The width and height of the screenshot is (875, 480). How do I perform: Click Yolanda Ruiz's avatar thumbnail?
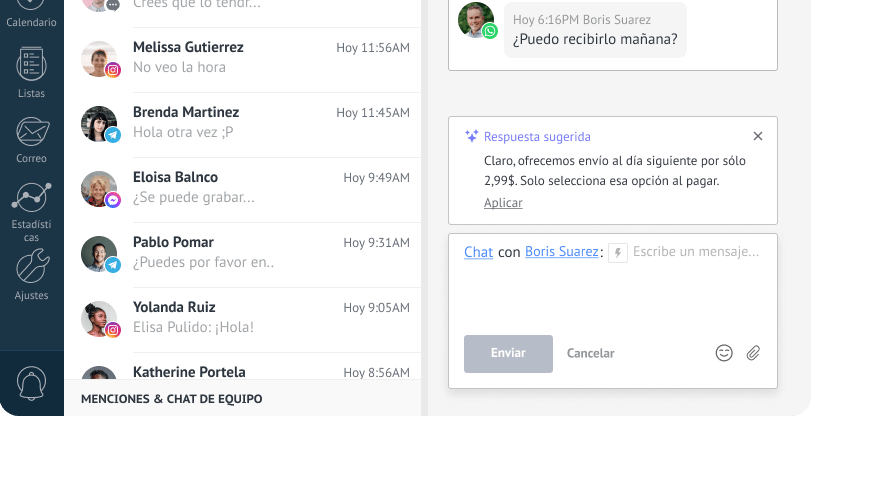click(99, 319)
